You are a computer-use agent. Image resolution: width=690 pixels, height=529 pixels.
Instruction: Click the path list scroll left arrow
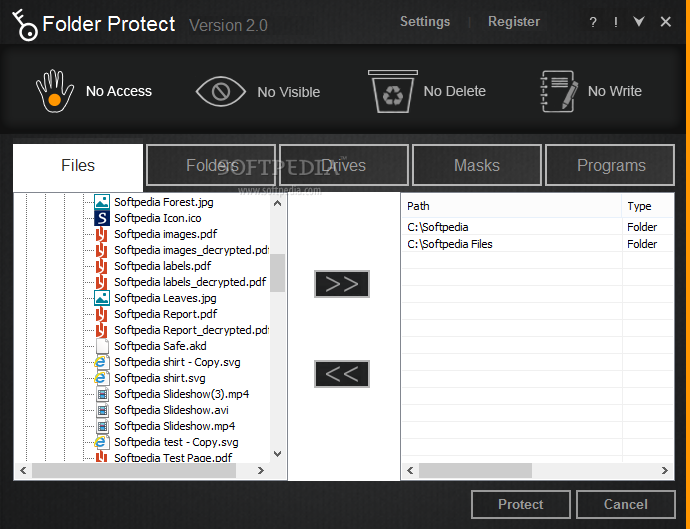(410, 470)
